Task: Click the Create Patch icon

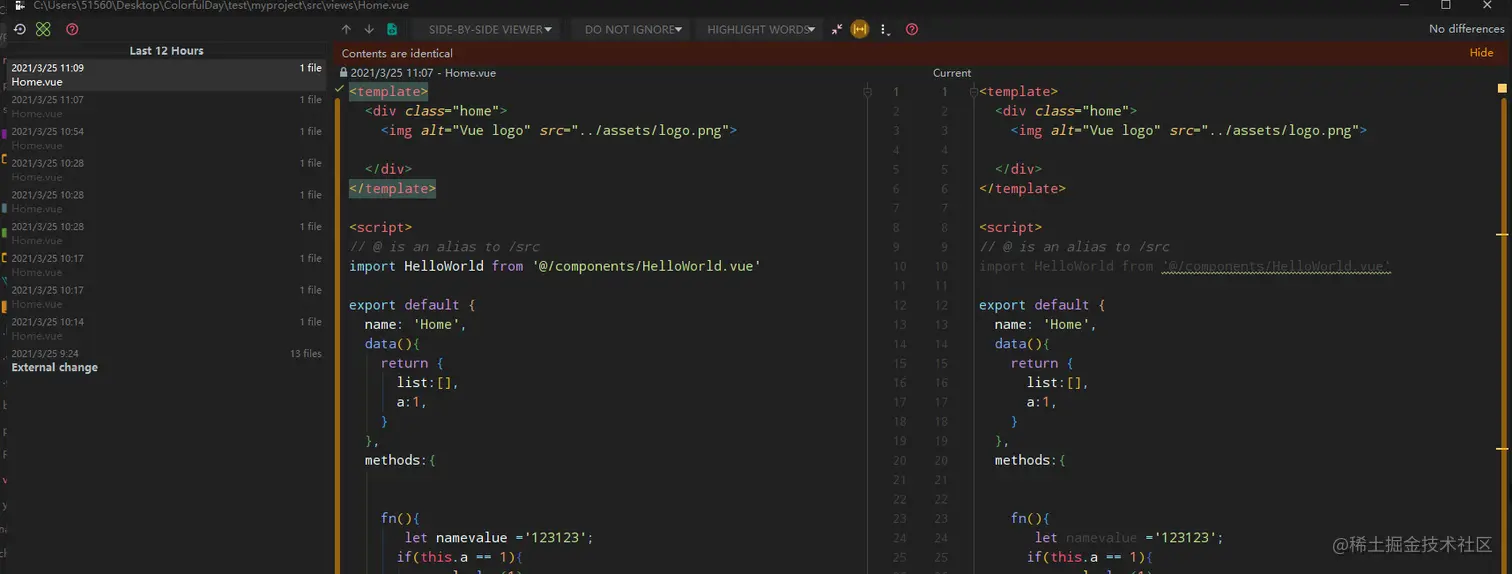Action: click(43, 29)
